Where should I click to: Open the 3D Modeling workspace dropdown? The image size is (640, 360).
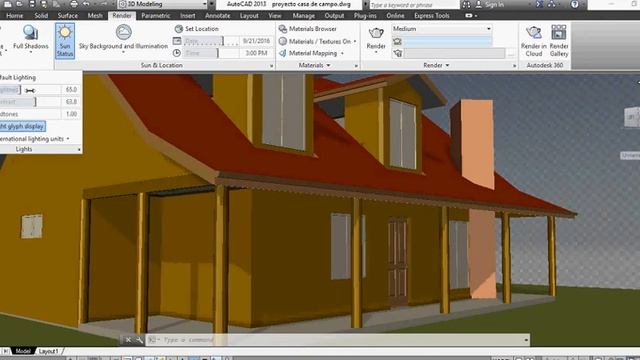pos(163,4)
